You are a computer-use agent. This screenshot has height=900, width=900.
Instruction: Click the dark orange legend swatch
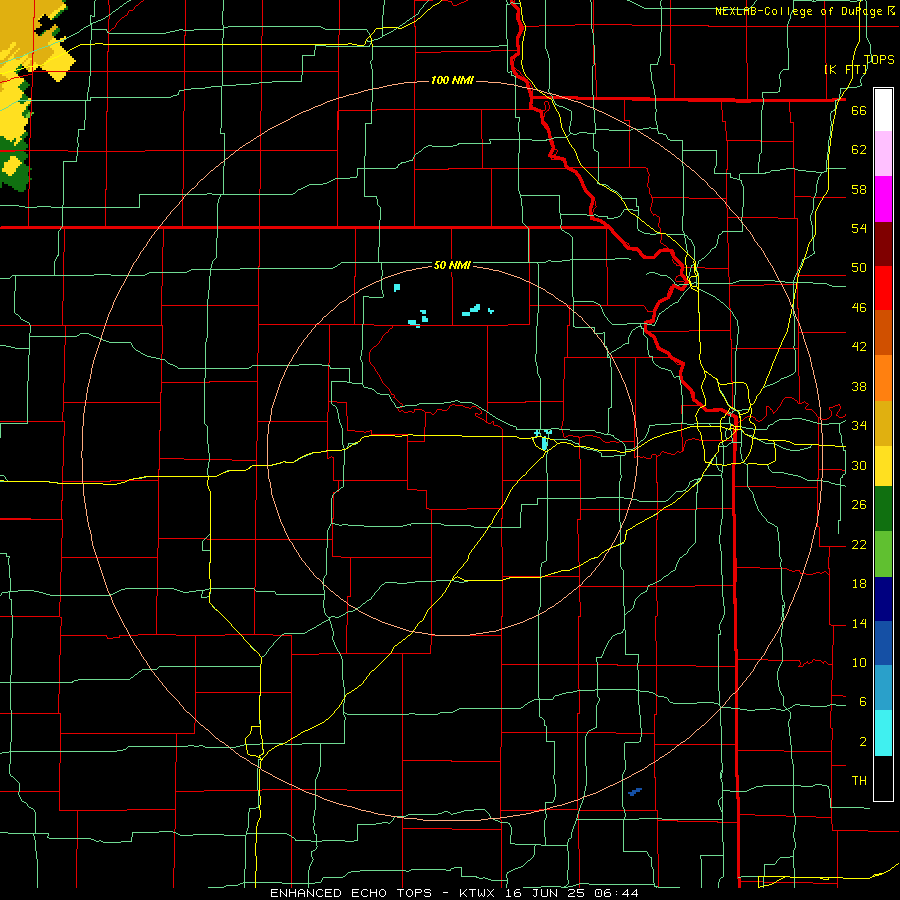click(x=883, y=332)
